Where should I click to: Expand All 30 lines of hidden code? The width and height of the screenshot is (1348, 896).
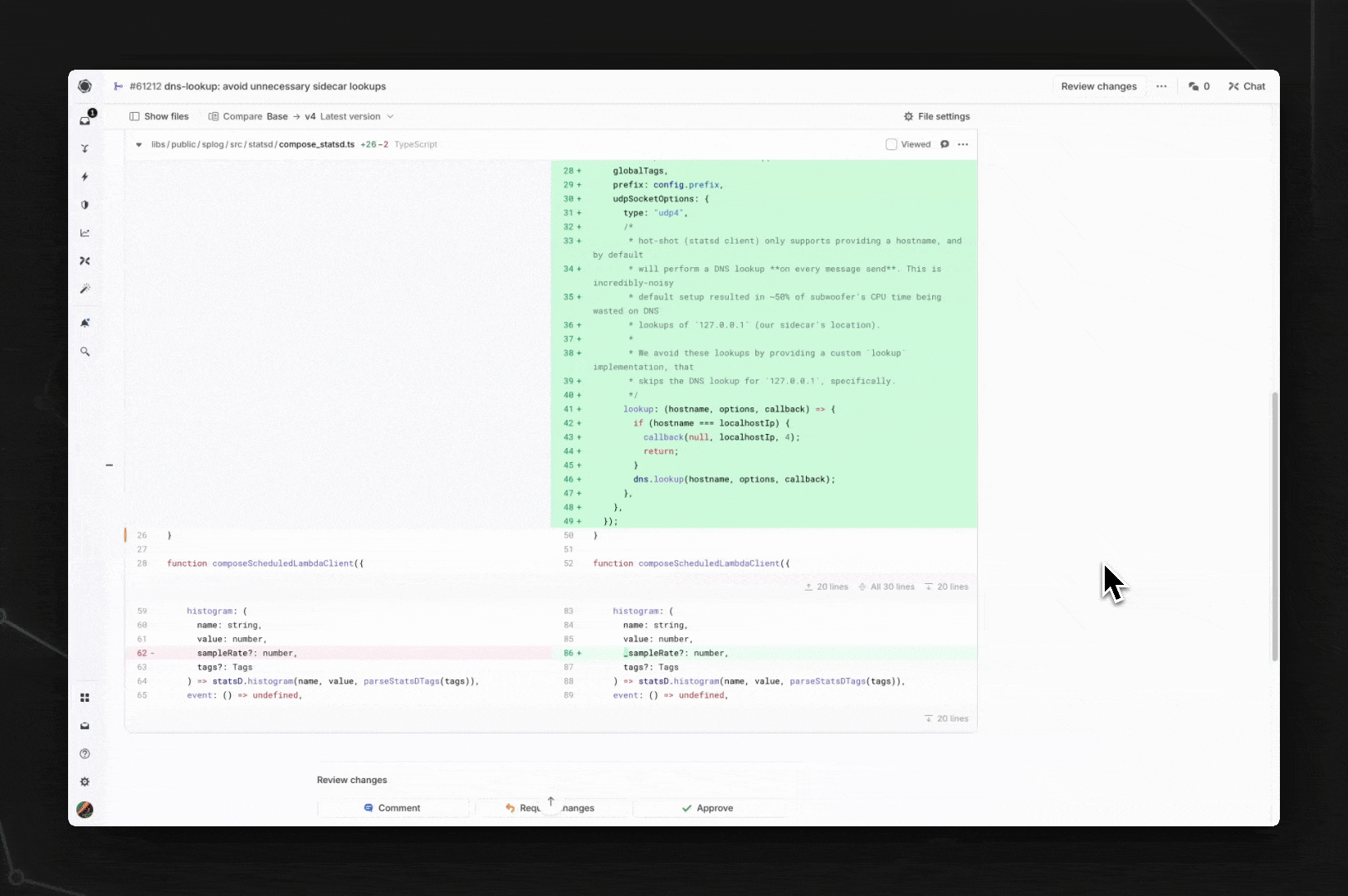click(x=886, y=587)
